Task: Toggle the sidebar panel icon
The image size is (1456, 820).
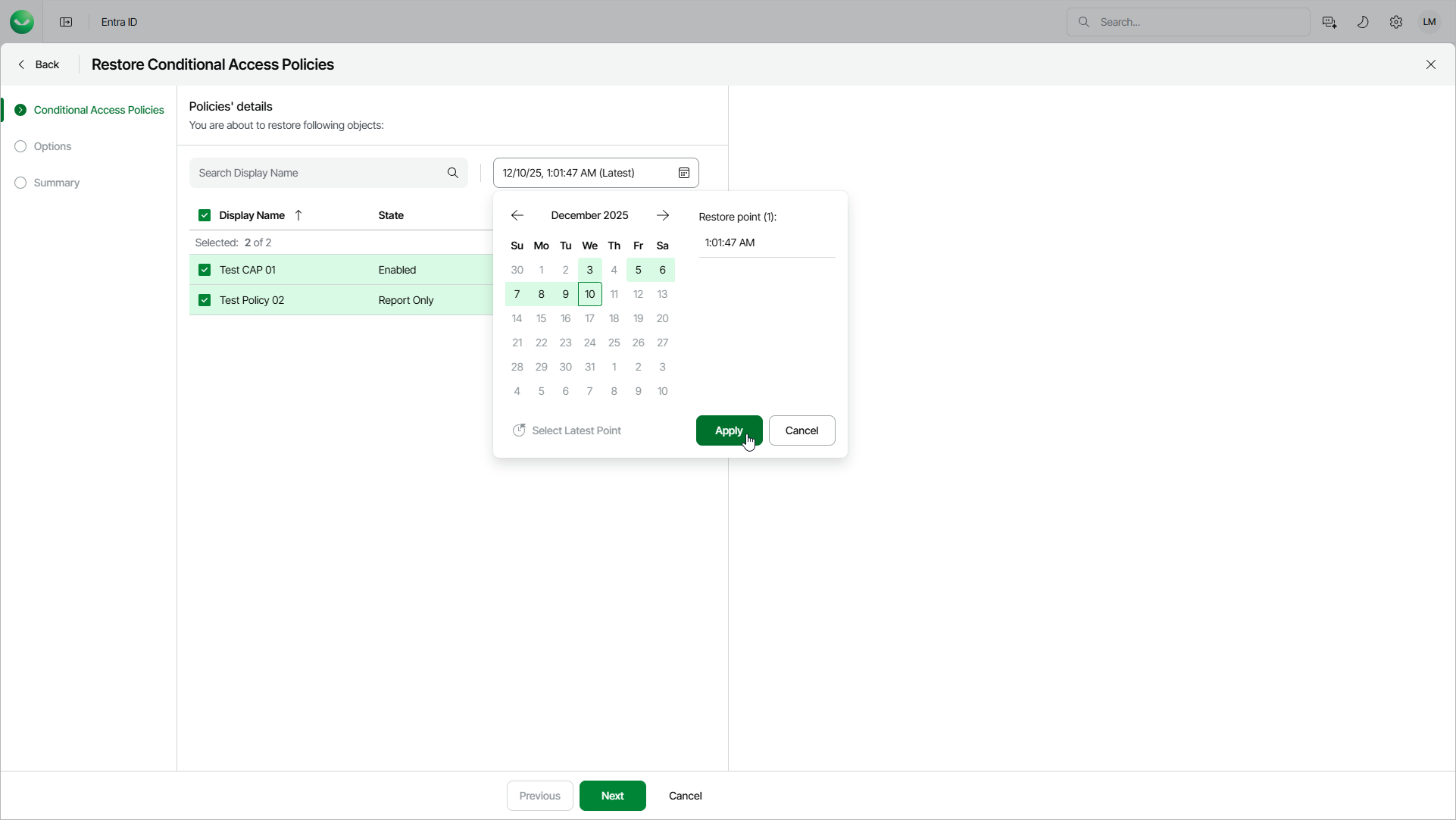Action: pos(66,22)
